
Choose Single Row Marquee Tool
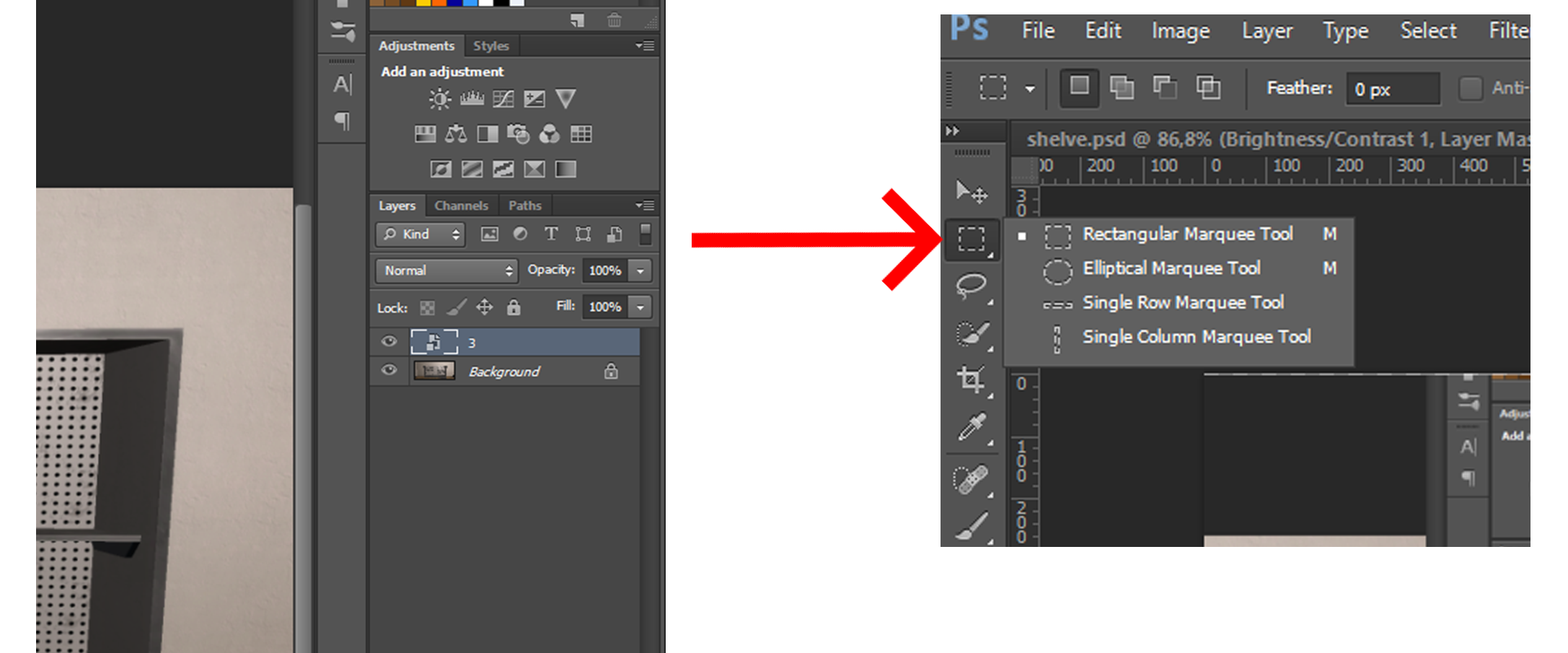(1179, 302)
